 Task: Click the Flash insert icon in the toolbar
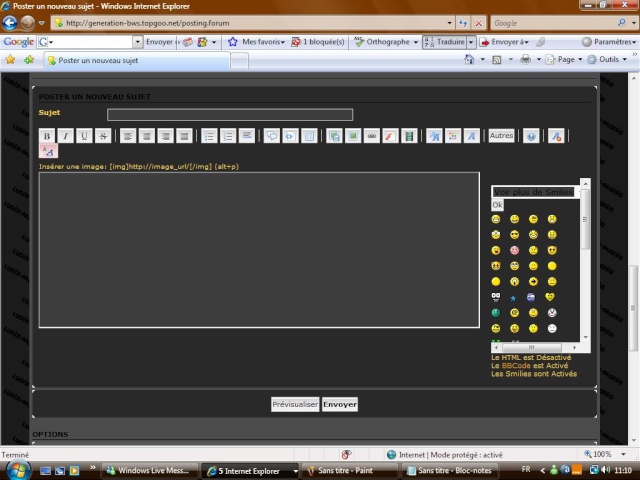click(x=390, y=135)
